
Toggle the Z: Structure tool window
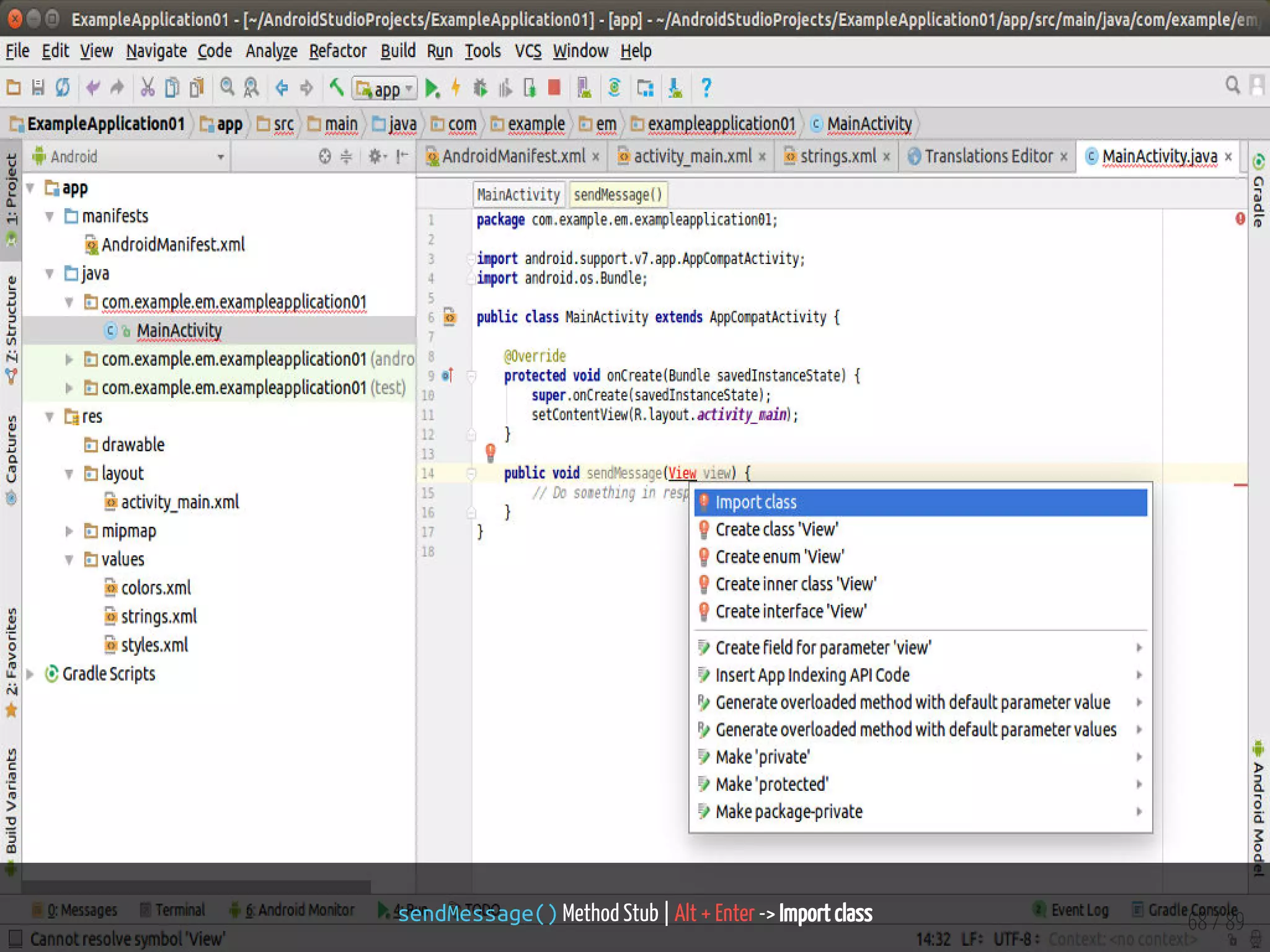pyautogui.click(x=11, y=328)
